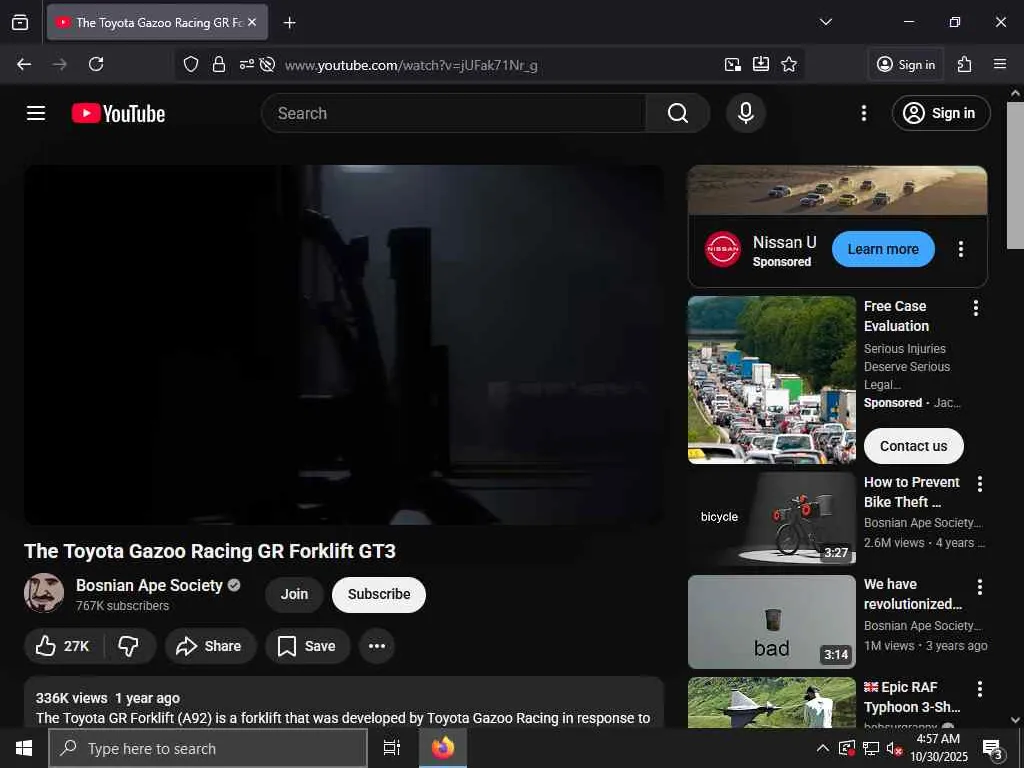1024x768 pixels.
Task: Click the YouTube Sign in button
Action: [x=941, y=113]
